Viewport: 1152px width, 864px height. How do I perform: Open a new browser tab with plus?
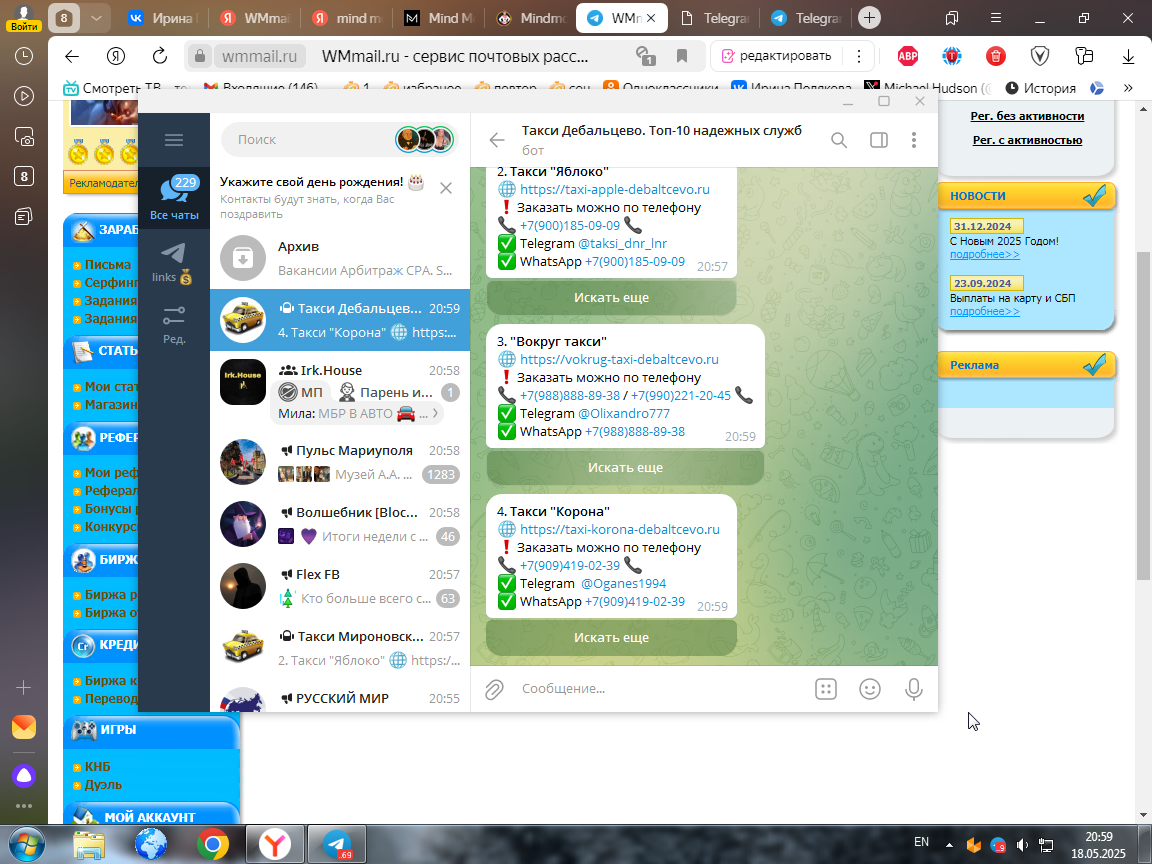(x=869, y=18)
